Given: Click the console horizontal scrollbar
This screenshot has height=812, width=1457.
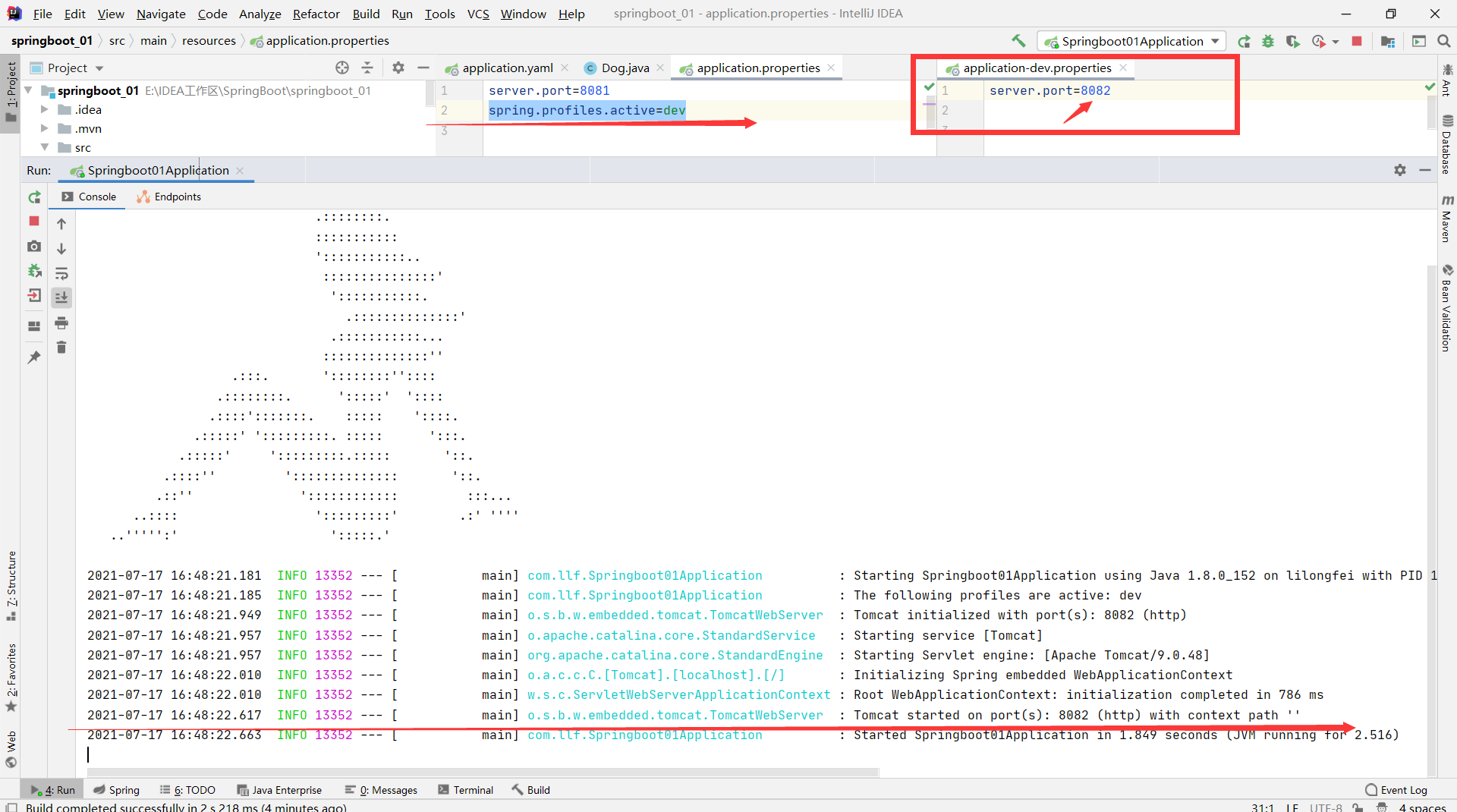Looking at the screenshot, I should tap(484, 773).
